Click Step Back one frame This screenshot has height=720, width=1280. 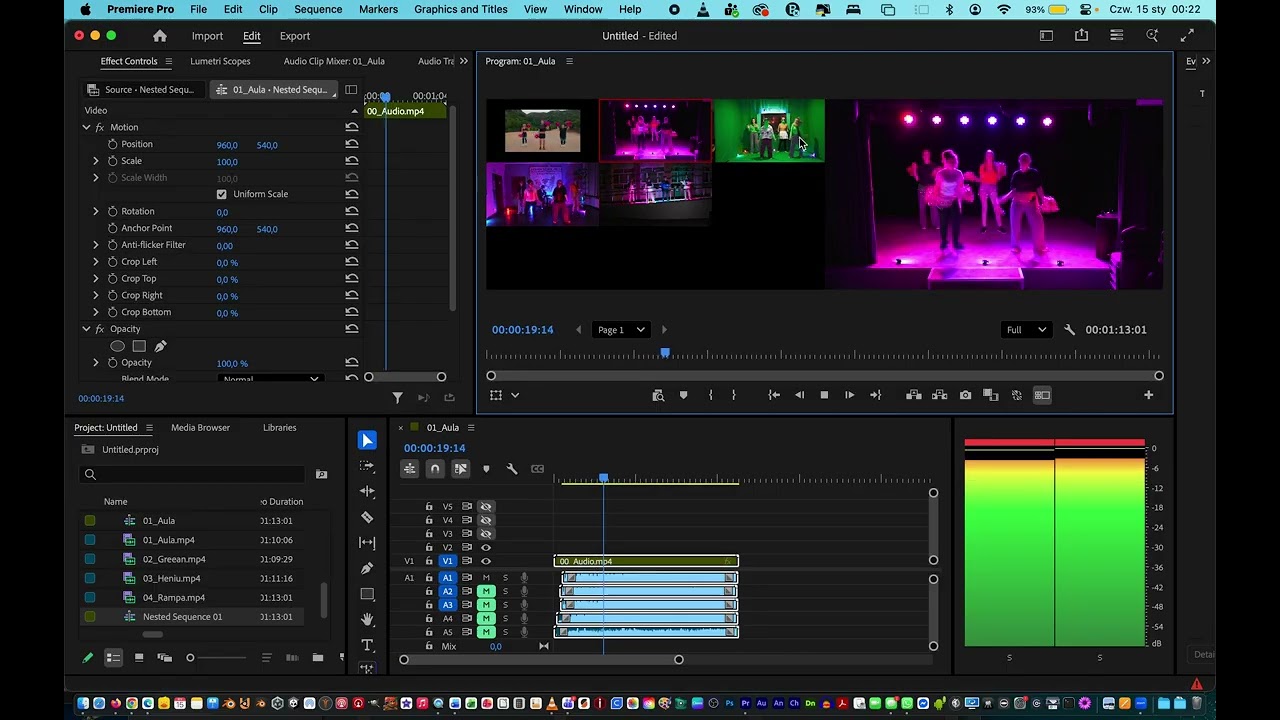[799, 395]
